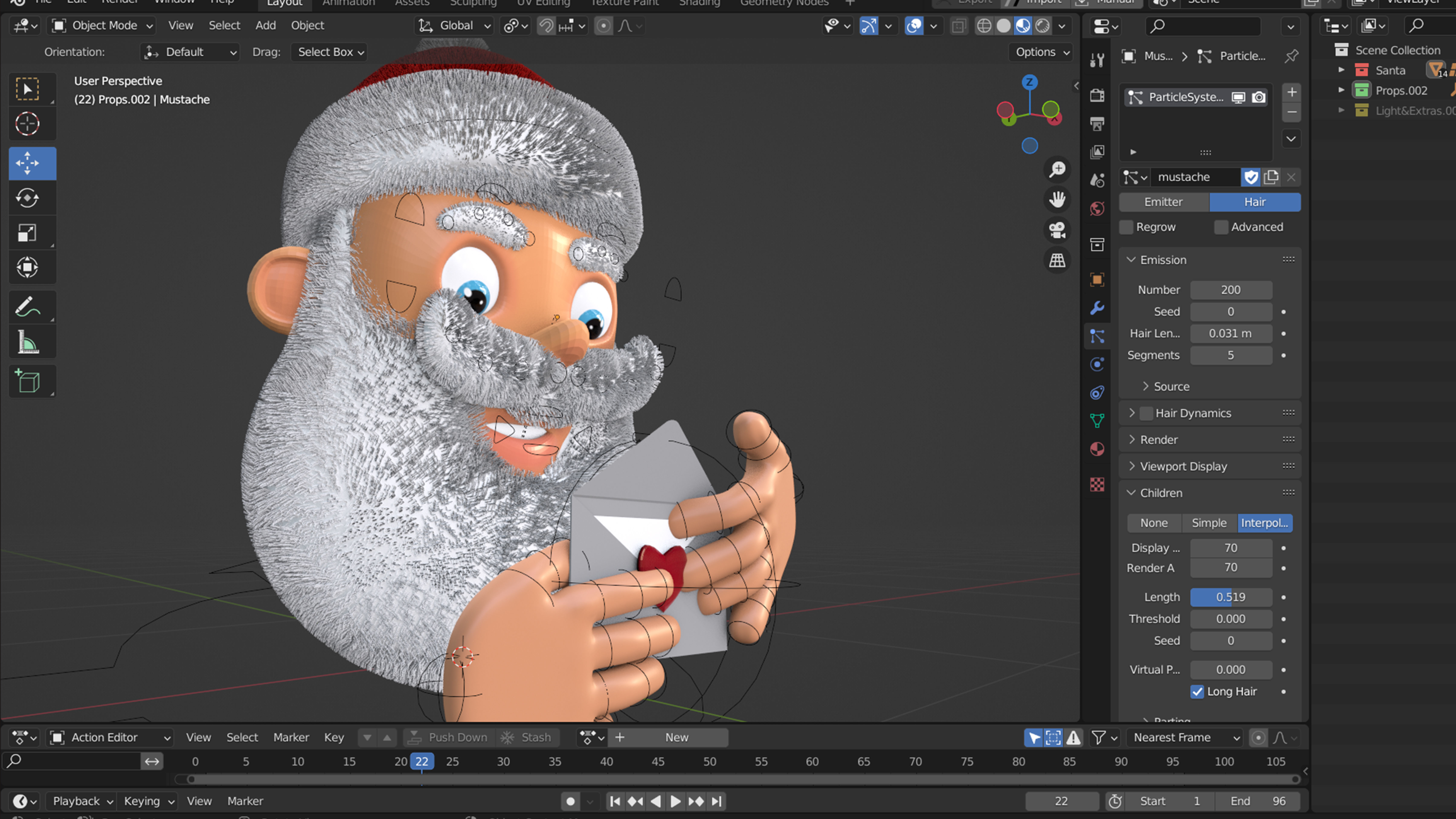Expand the Santa collection in outliner
Image resolution: width=1456 pixels, height=819 pixels.
coord(1341,70)
